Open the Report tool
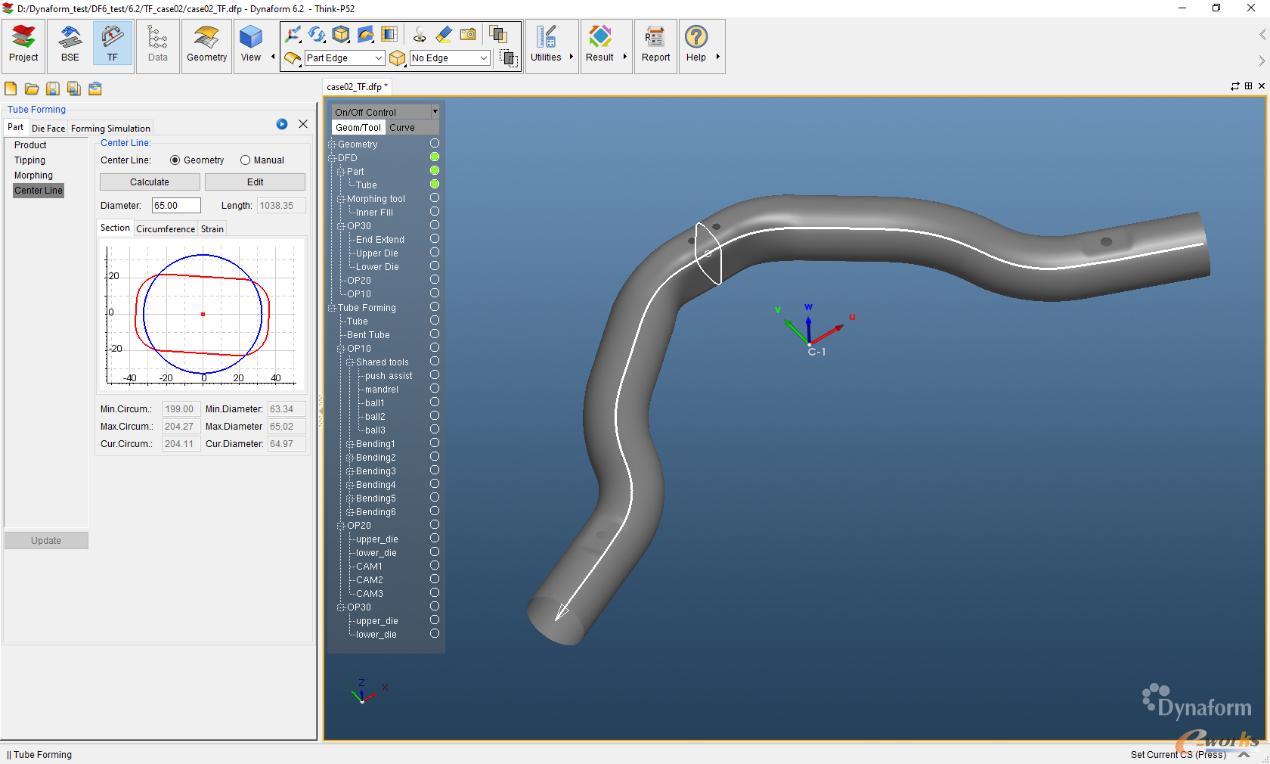Viewport: 1270px width, 764px height. click(x=656, y=45)
